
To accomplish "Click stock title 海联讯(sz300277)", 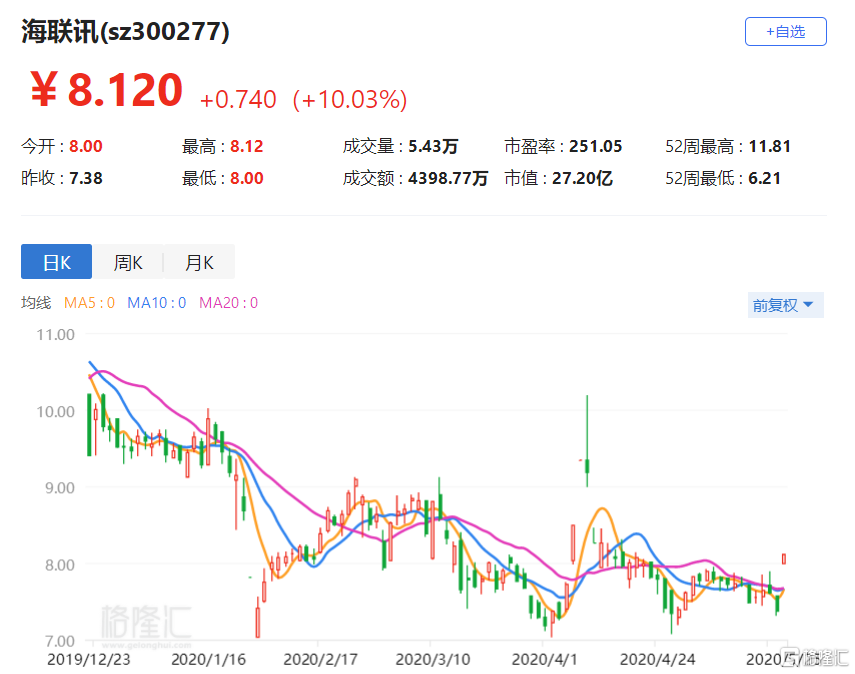I will click(x=125, y=31).
